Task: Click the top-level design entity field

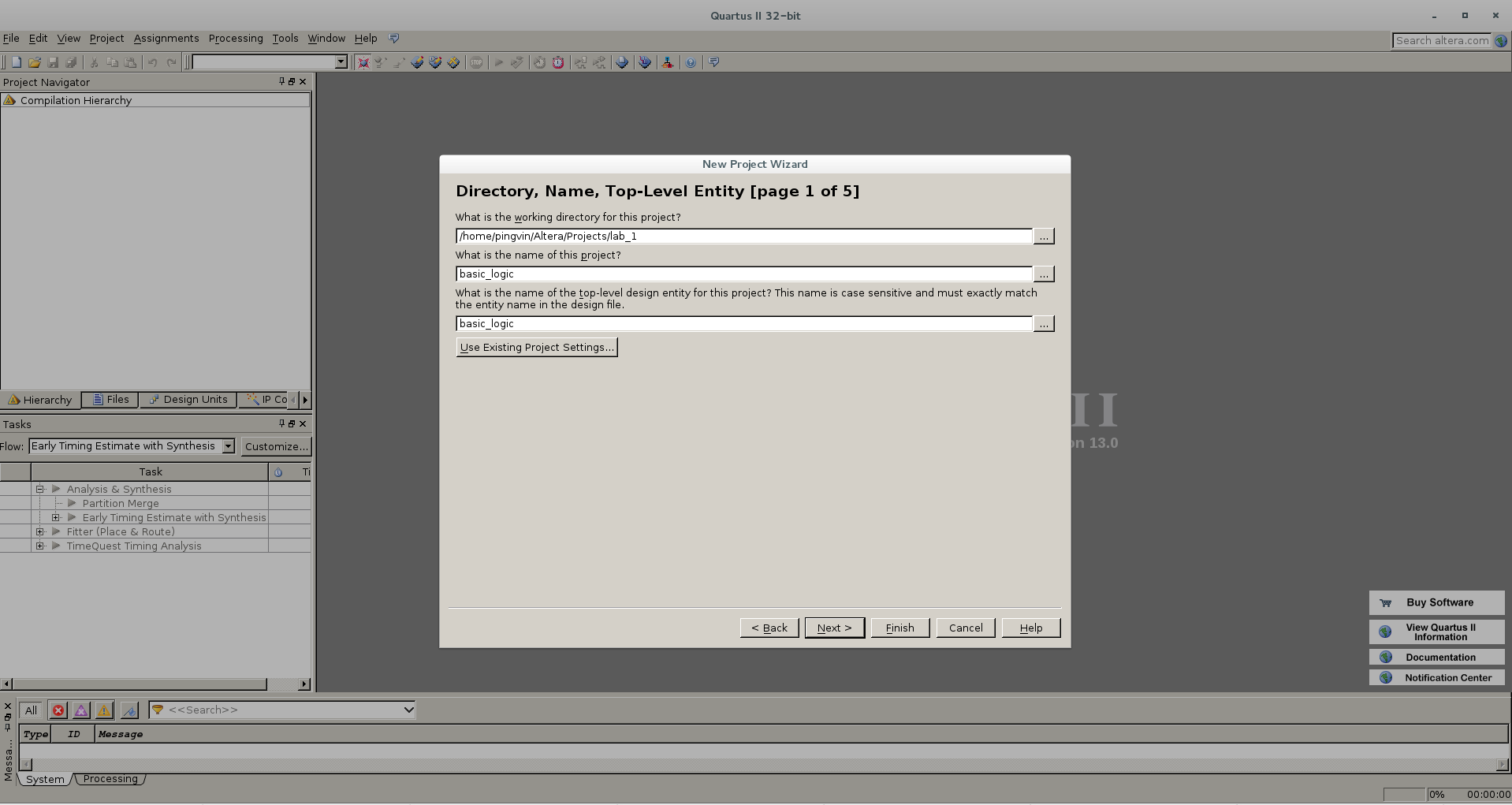Action: [744, 323]
